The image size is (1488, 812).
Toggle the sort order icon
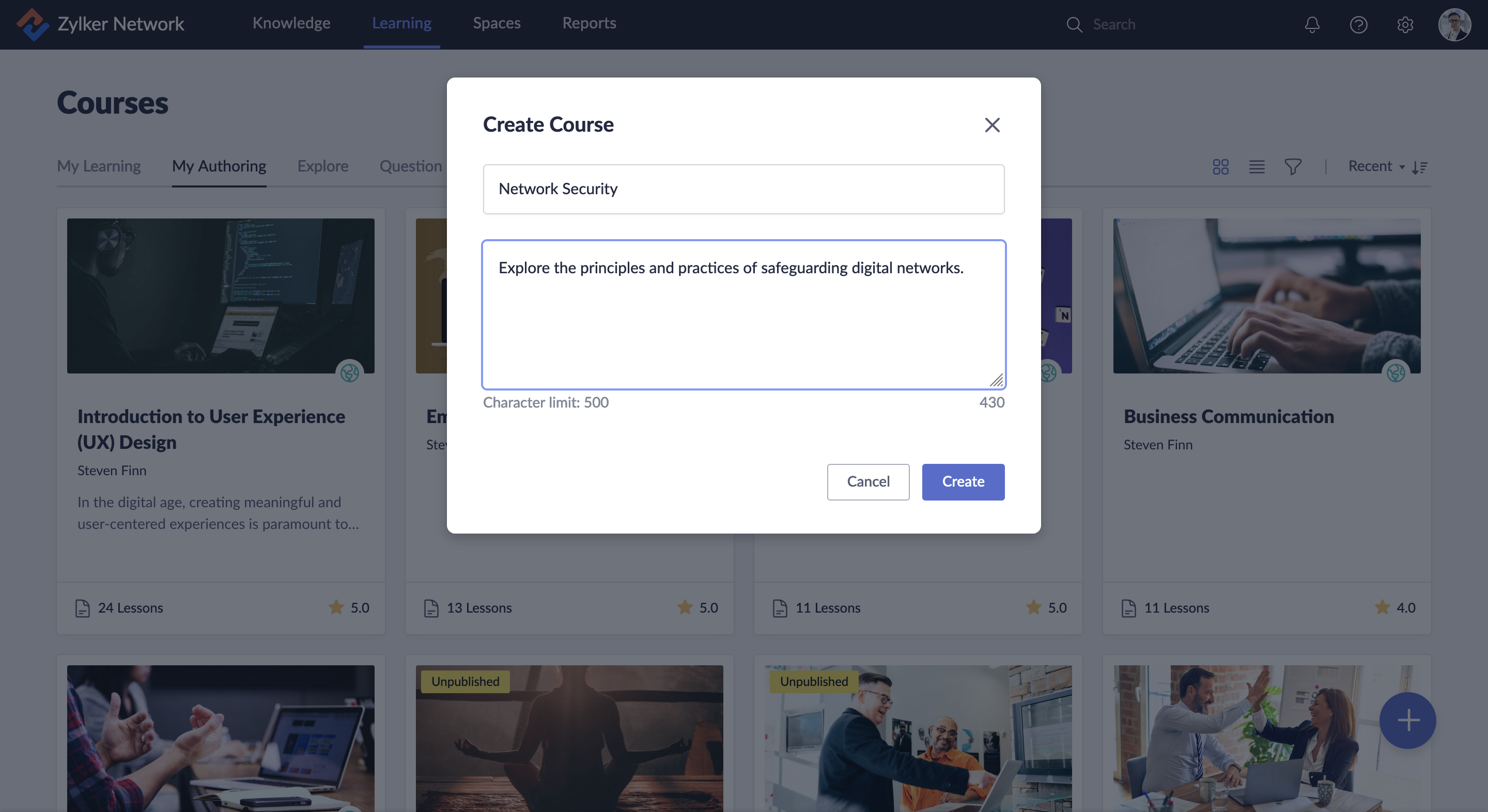(1419, 167)
